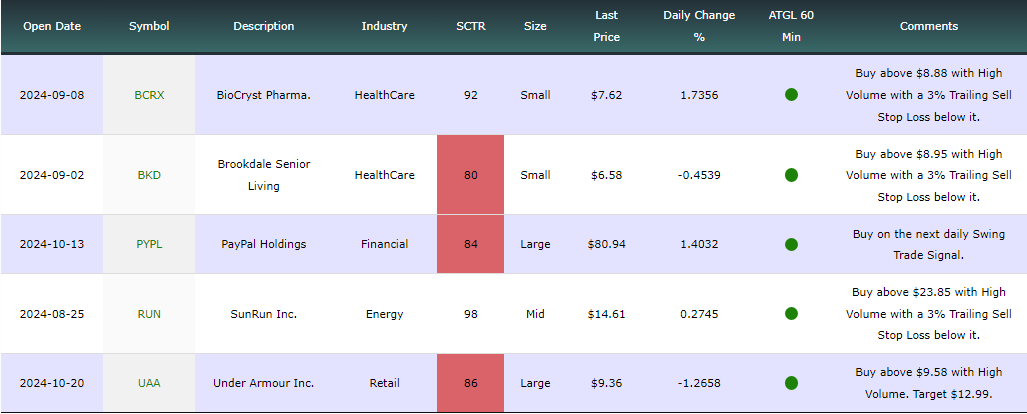Click the Daily Change % header
1027x414 pixels.
(700, 26)
